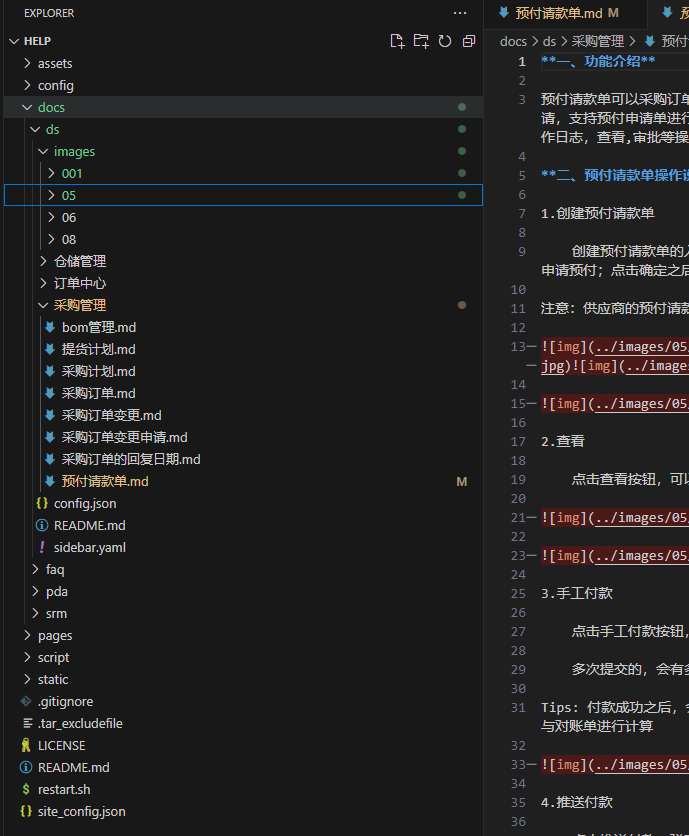This screenshot has height=836, width=689.
Task: Collapse the HELP workspace root section
Action: click(x=37, y=41)
